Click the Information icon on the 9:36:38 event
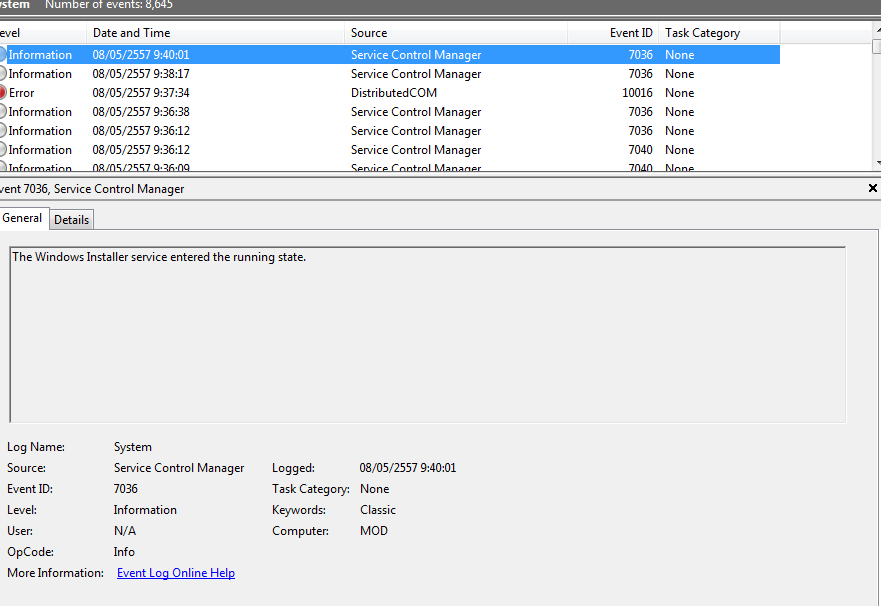The width and height of the screenshot is (881, 606). pyautogui.click(x=2, y=112)
